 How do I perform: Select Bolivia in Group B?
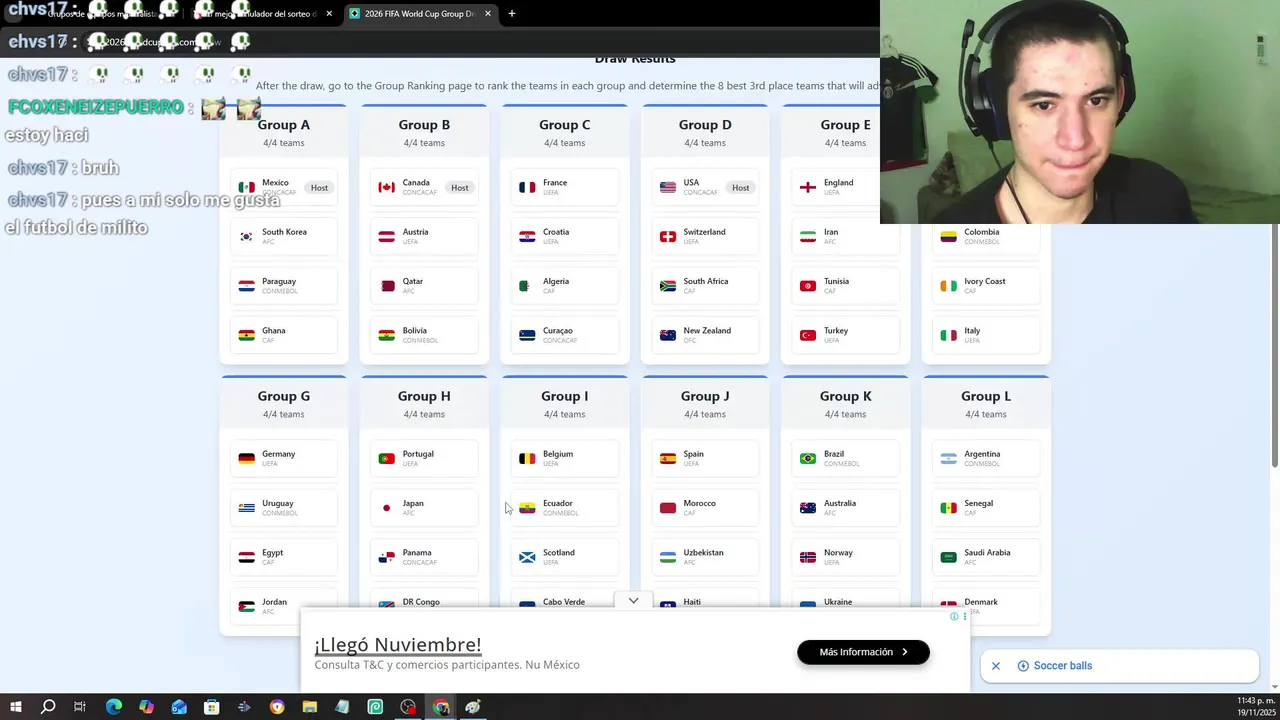(x=424, y=335)
